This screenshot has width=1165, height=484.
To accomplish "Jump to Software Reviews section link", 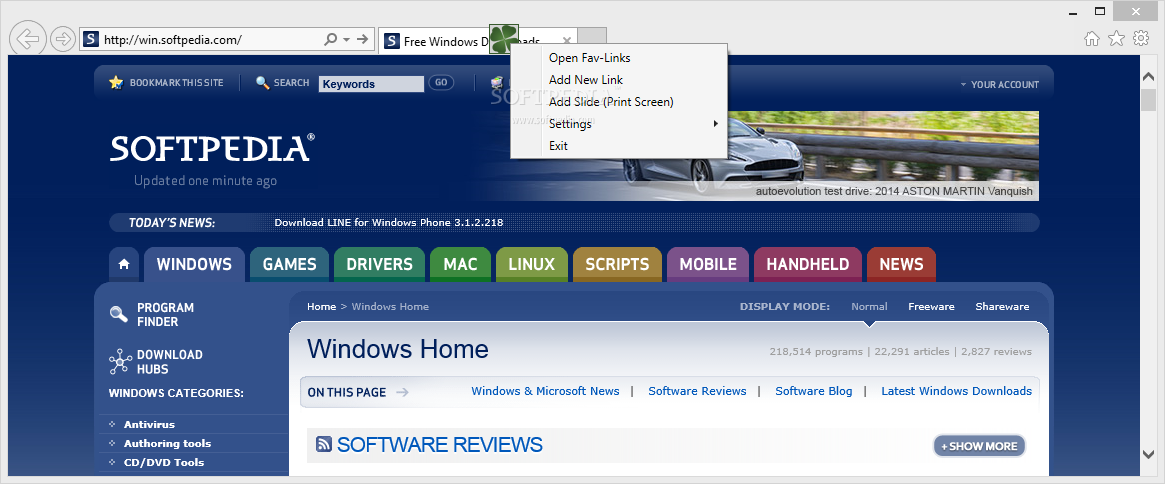I will coord(697,391).
